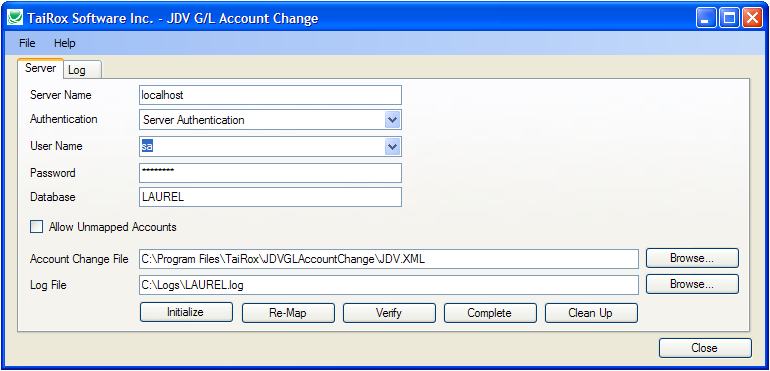Click the User Name label
Viewport: 770px width, 371px height.
(56, 146)
